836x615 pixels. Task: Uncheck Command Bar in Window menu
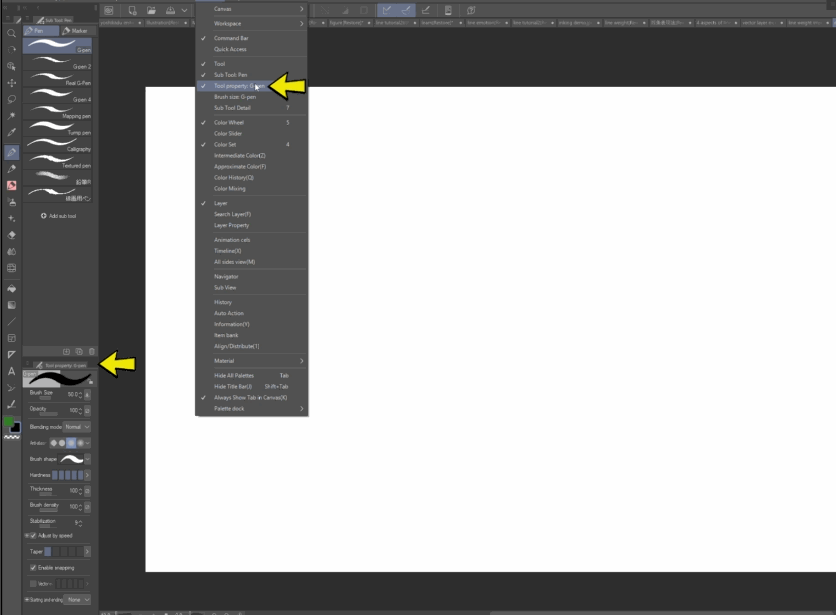coord(252,38)
